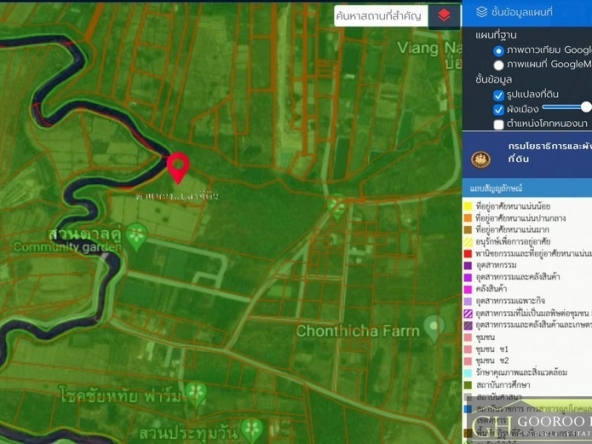This screenshot has width=592, height=444.
Task: Uncheck the ผังเมือง layer checkbox
Action: 498,110
